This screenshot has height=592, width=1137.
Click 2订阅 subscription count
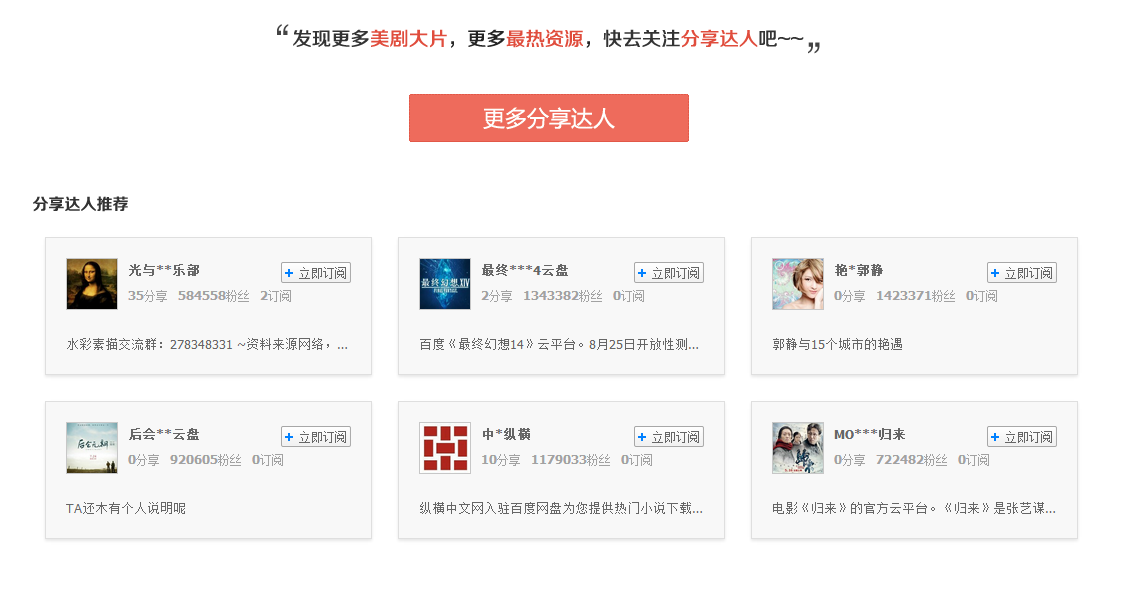coord(276,296)
